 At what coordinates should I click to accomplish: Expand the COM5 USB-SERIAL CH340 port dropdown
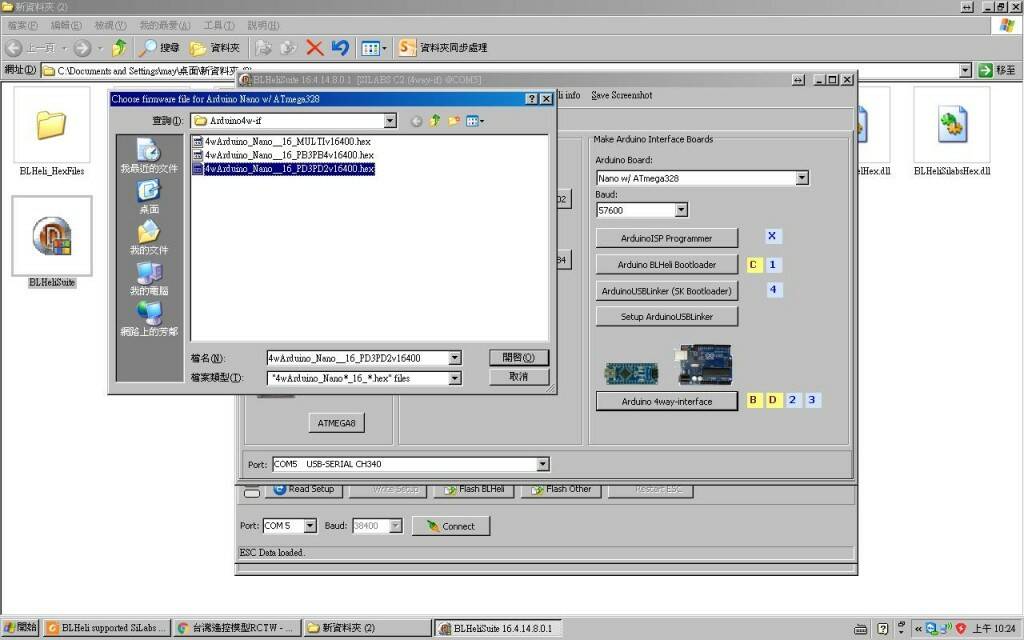543,464
